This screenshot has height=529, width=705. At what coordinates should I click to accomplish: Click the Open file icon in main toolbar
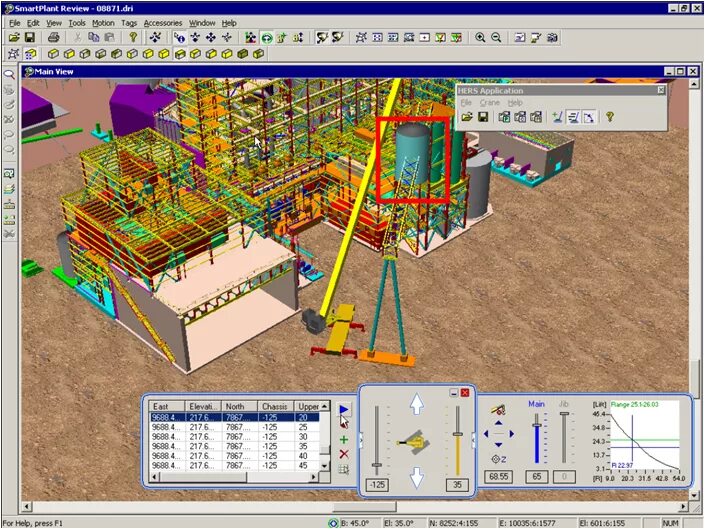[14, 38]
